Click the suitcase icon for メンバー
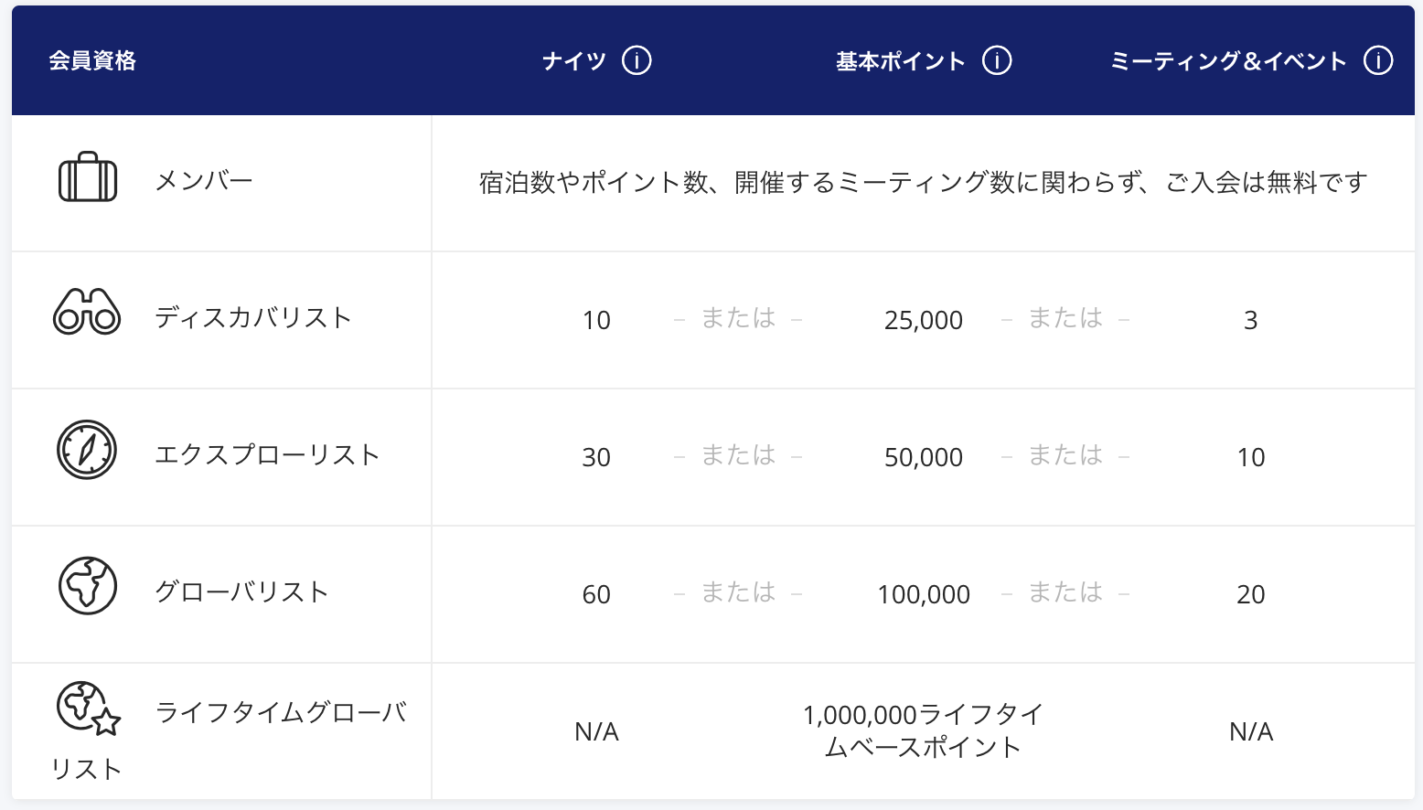Image resolution: width=1423 pixels, height=810 pixels. pos(87,179)
